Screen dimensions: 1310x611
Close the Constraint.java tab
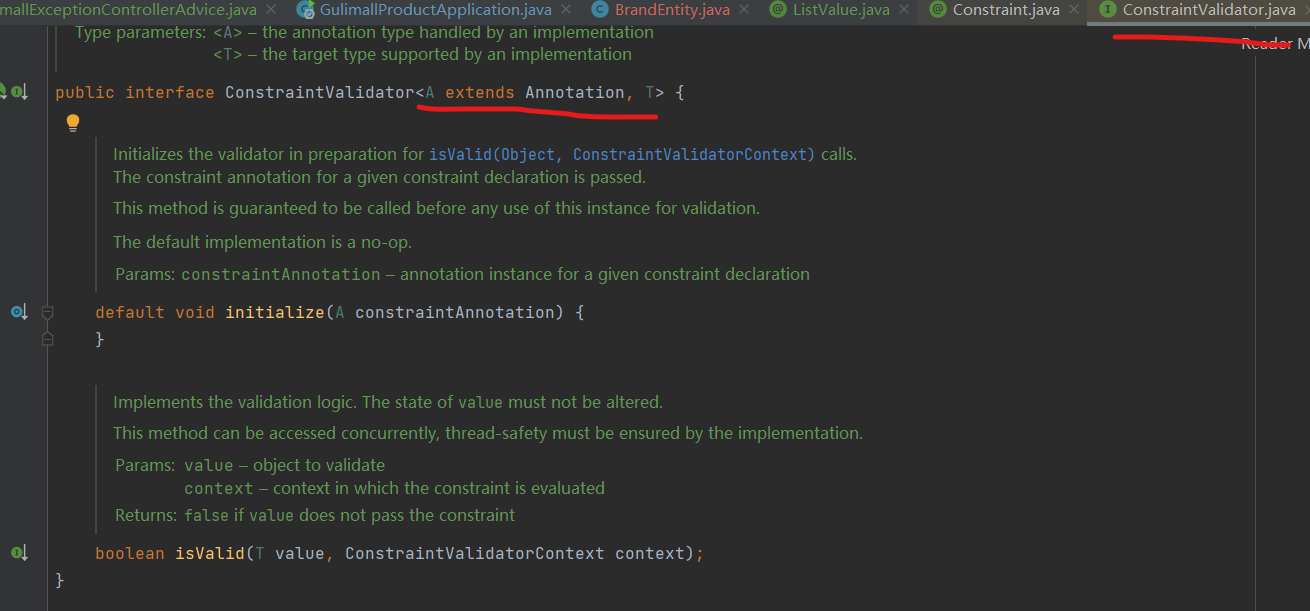(1074, 10)
